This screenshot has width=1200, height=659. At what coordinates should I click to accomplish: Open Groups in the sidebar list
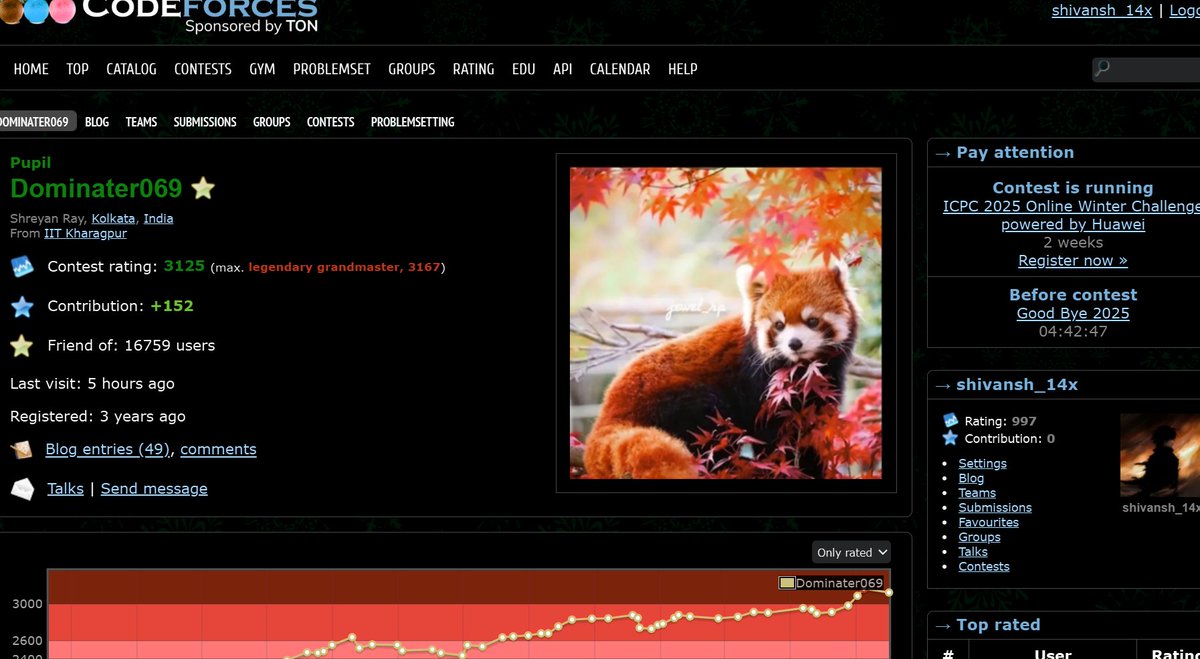point(979,537)
